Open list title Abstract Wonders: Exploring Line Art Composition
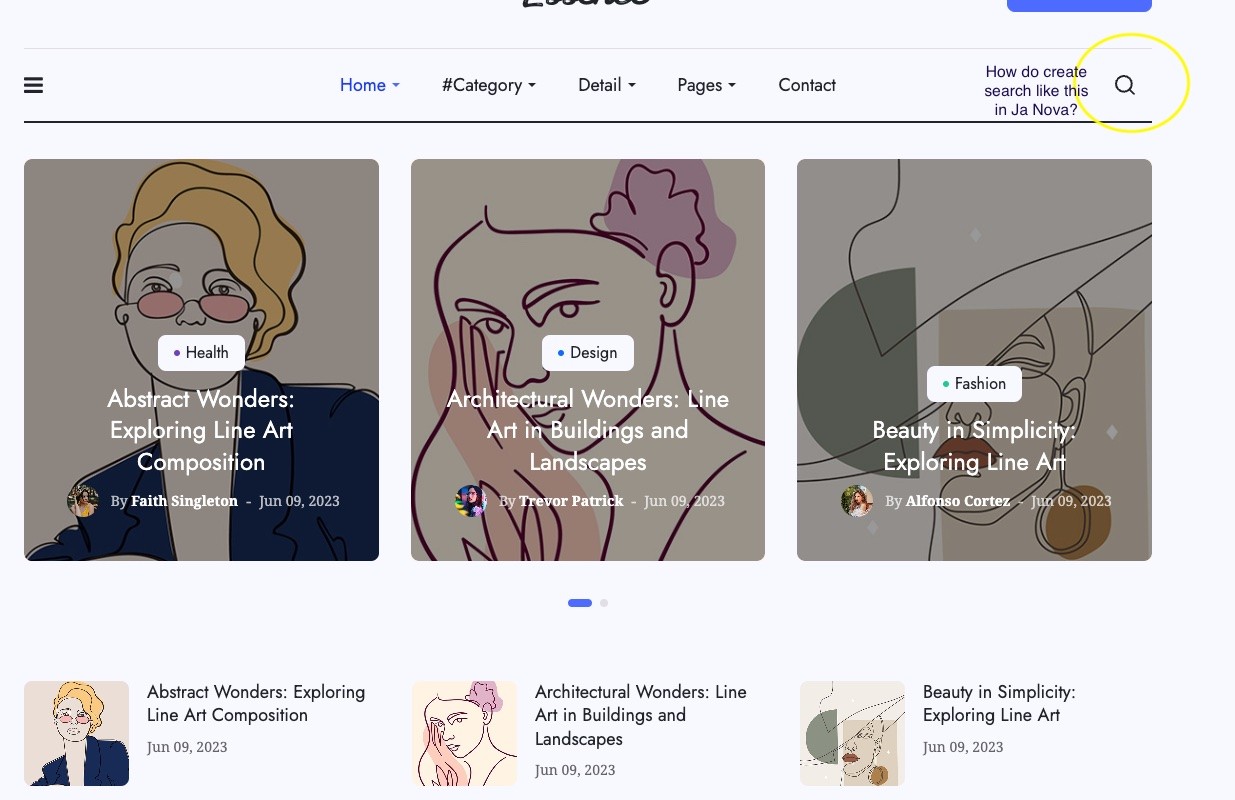This screenshot has width=1235, height=800. point(256,703)
